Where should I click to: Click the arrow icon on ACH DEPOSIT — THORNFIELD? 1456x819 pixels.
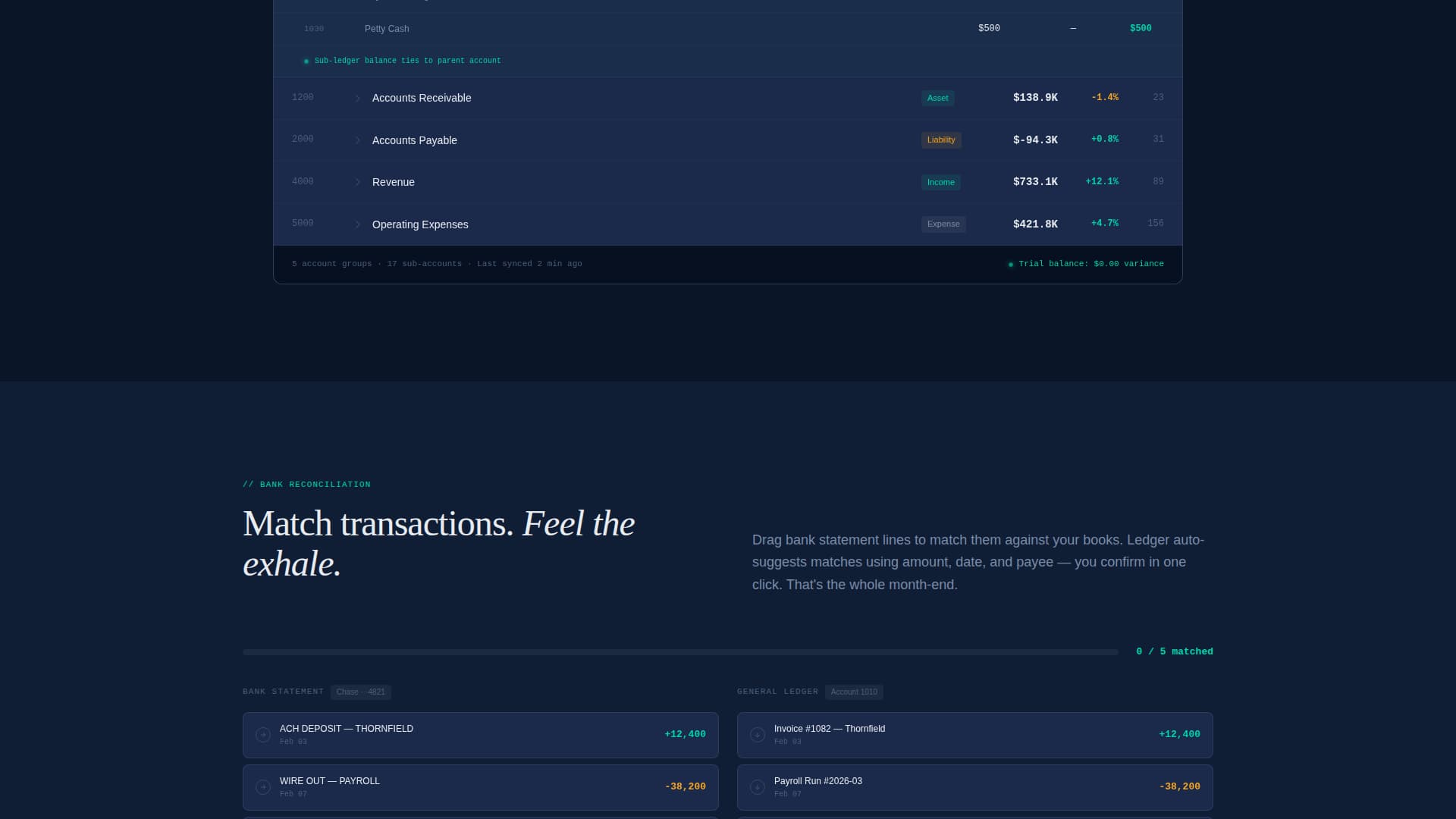tap(263, 735)
